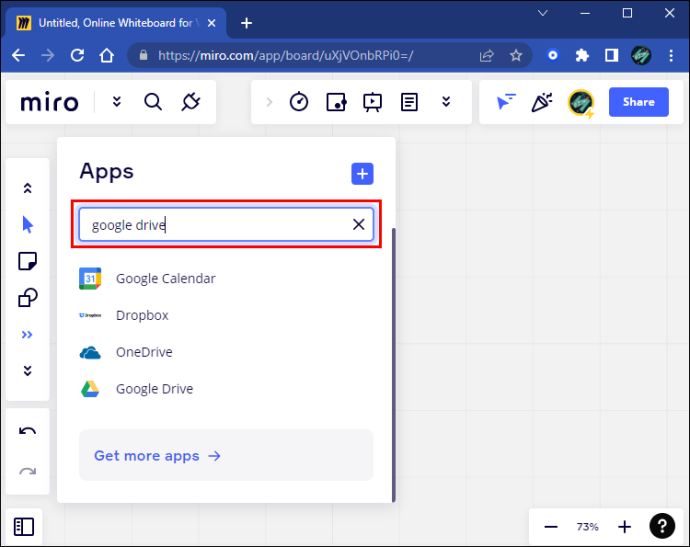The image size is (690, 547).
Task: Redo the last action
Action: 27,471
